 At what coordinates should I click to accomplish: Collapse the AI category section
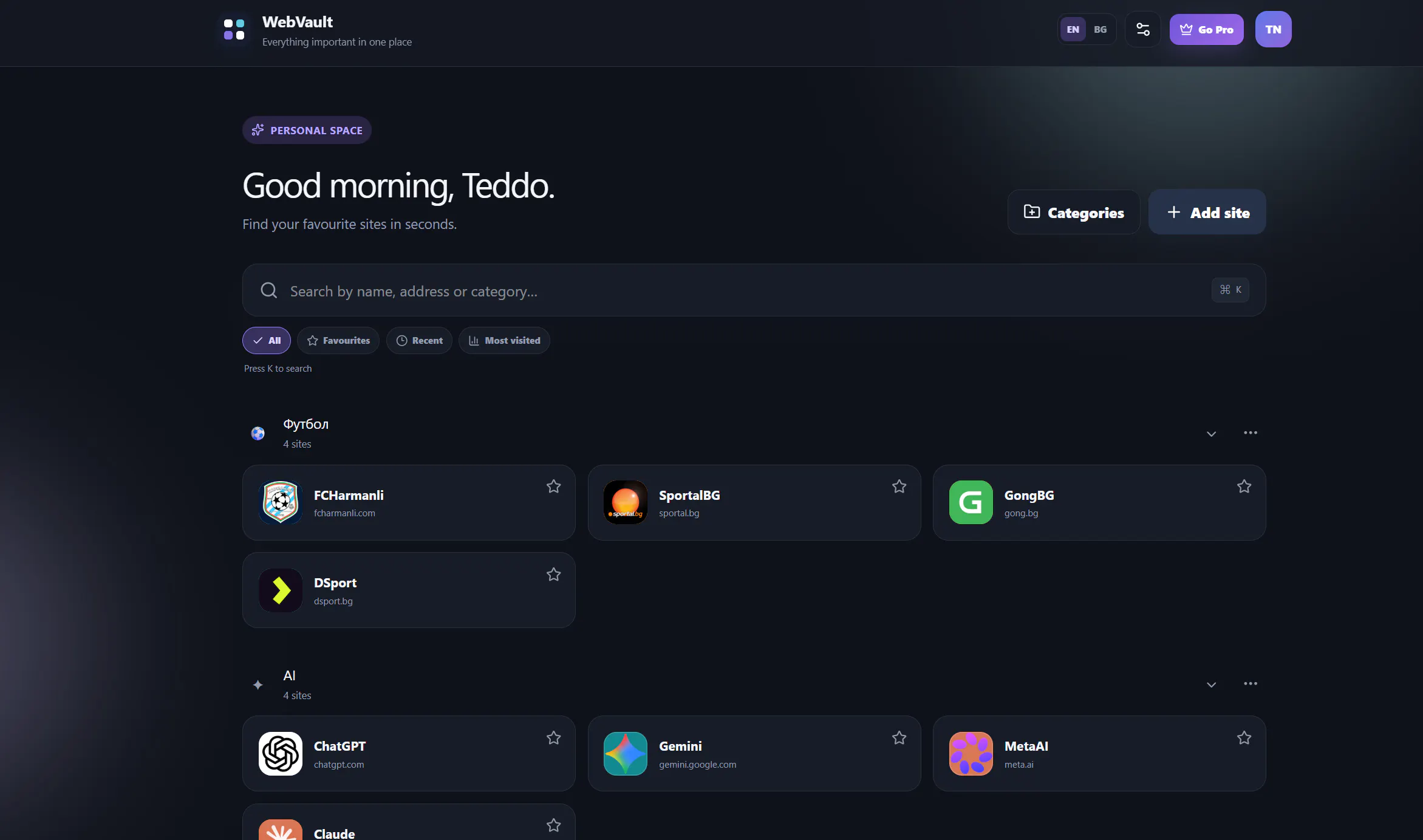[1211, 685]
